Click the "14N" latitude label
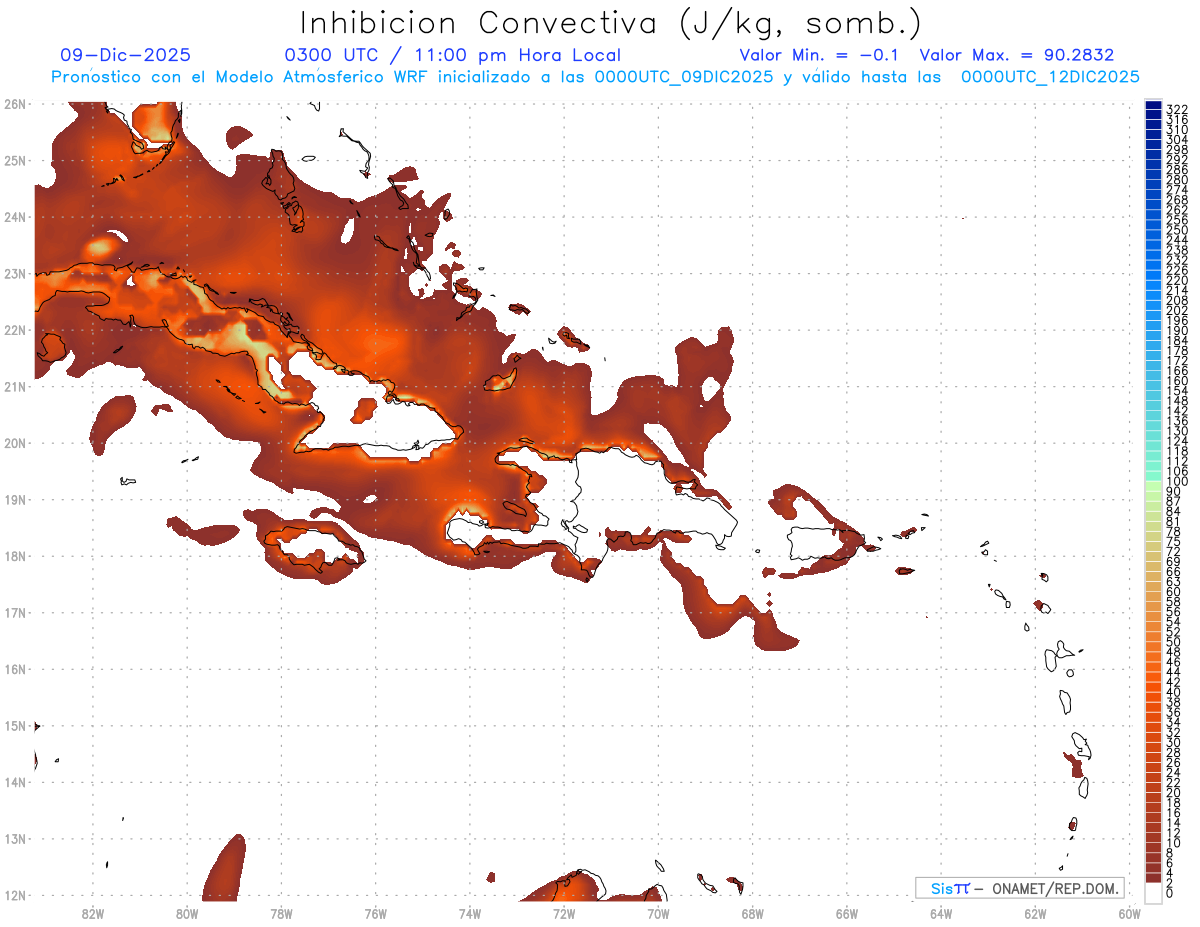1200x927 pixels. coord(14,782)
